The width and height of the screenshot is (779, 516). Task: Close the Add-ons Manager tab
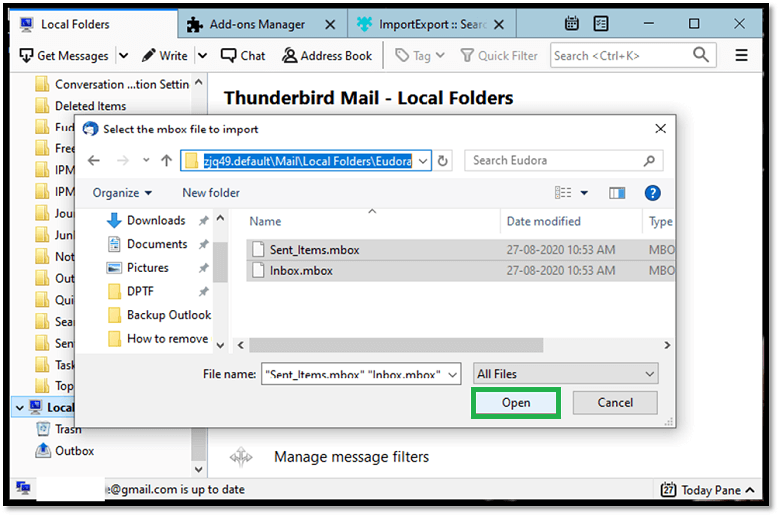point(330,24)
